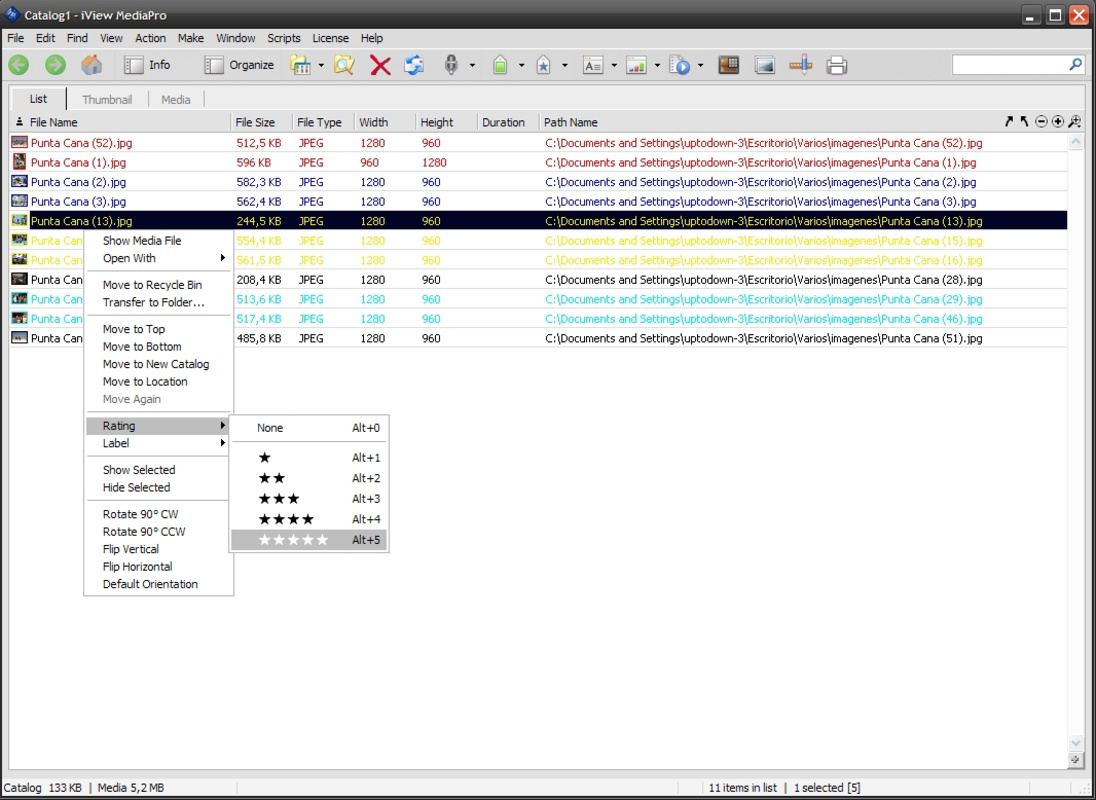Click the red X delete icon

point(380,66)
